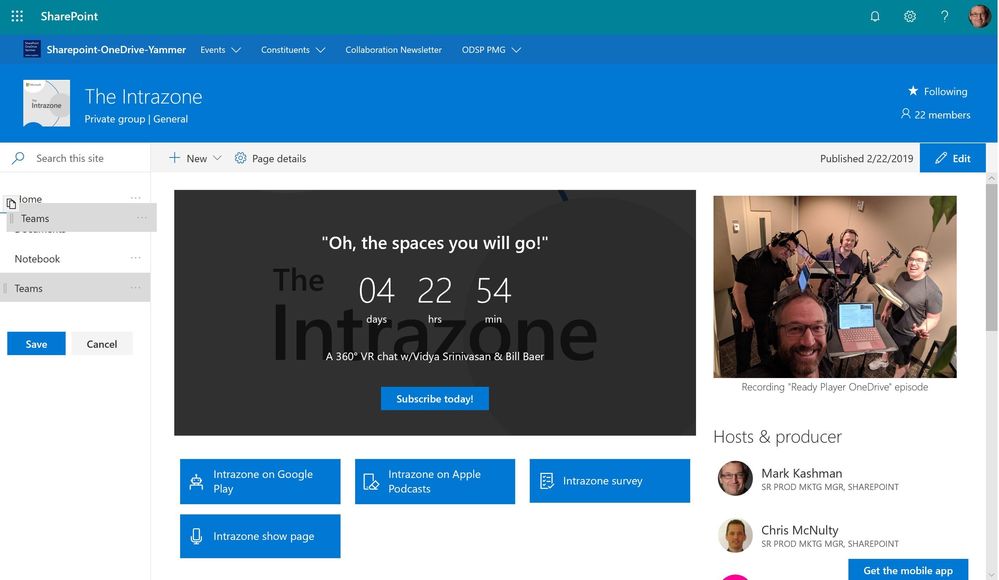Open Collaboration Newsletter nav item
This screenshot has width=999, height=580.
click(393, 50)
